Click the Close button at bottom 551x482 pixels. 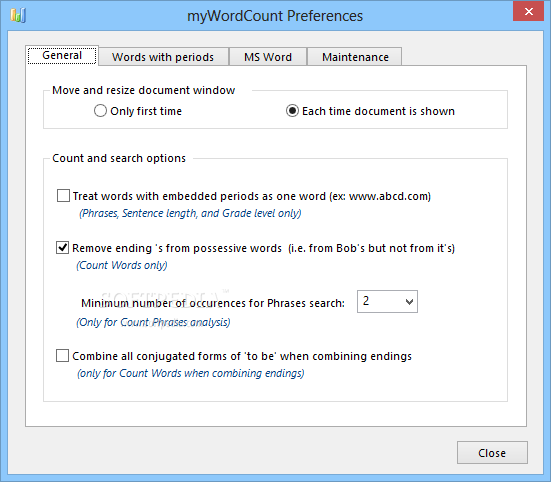point(492,453)
